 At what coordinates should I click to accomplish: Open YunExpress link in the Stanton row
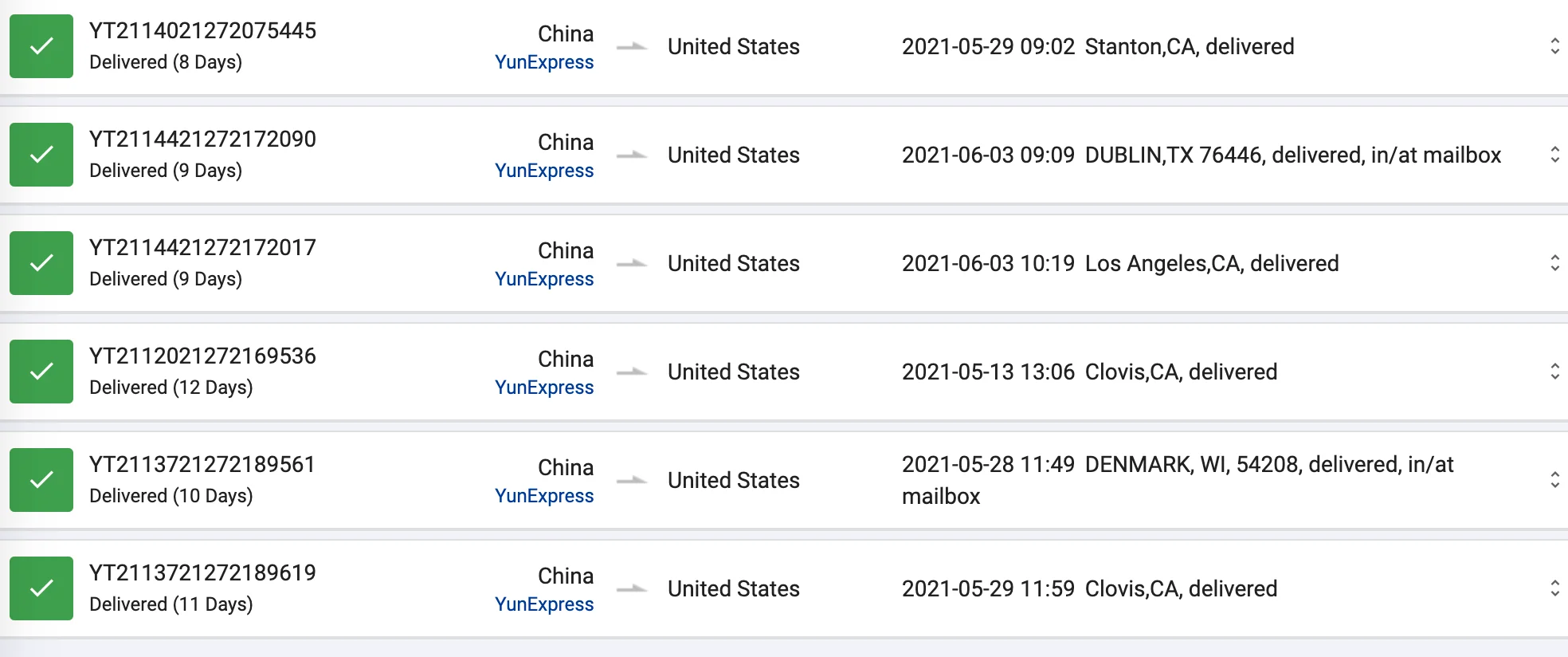click(544, 62)
